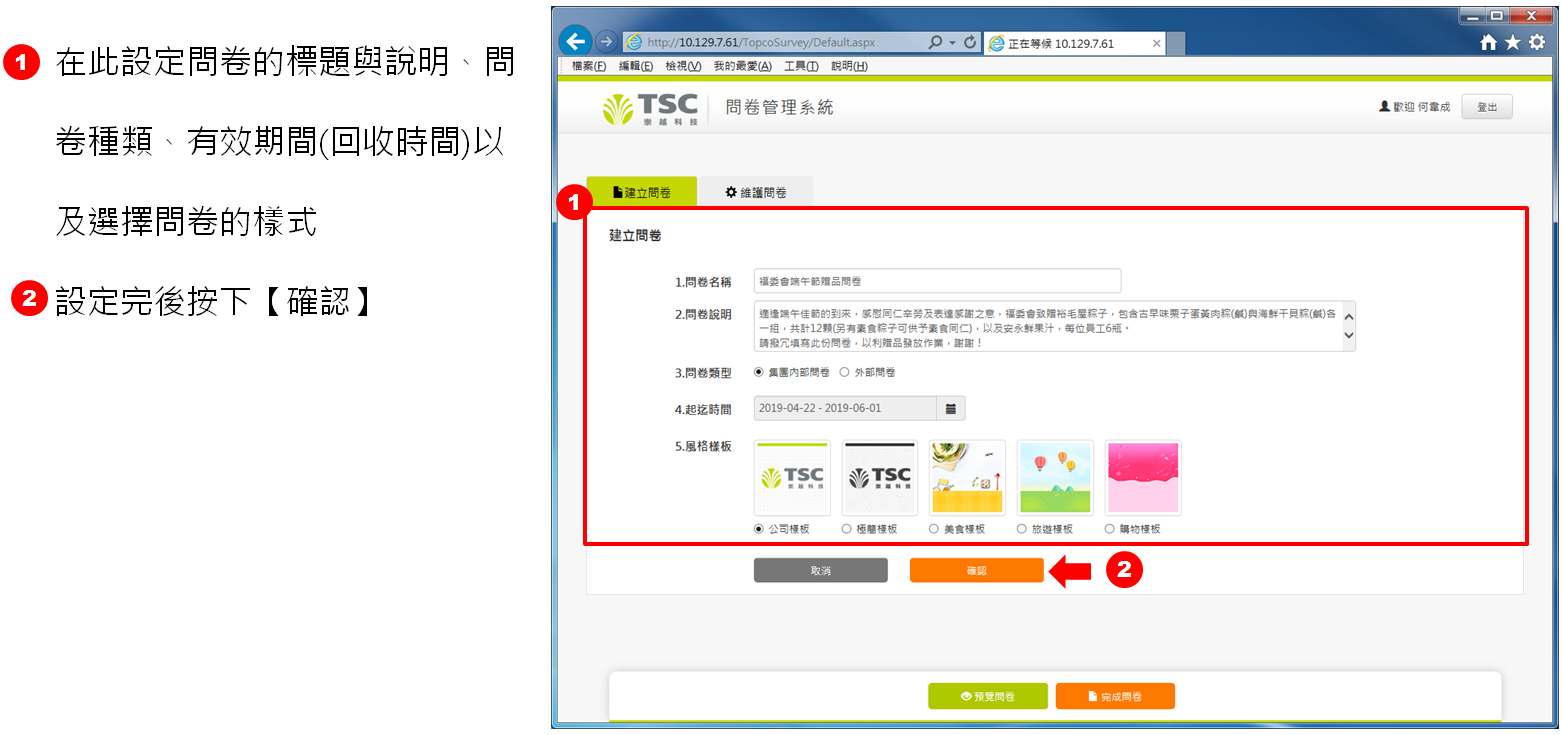Open the 工具(T) menu

pyautogui.click(x=801, y=66)
